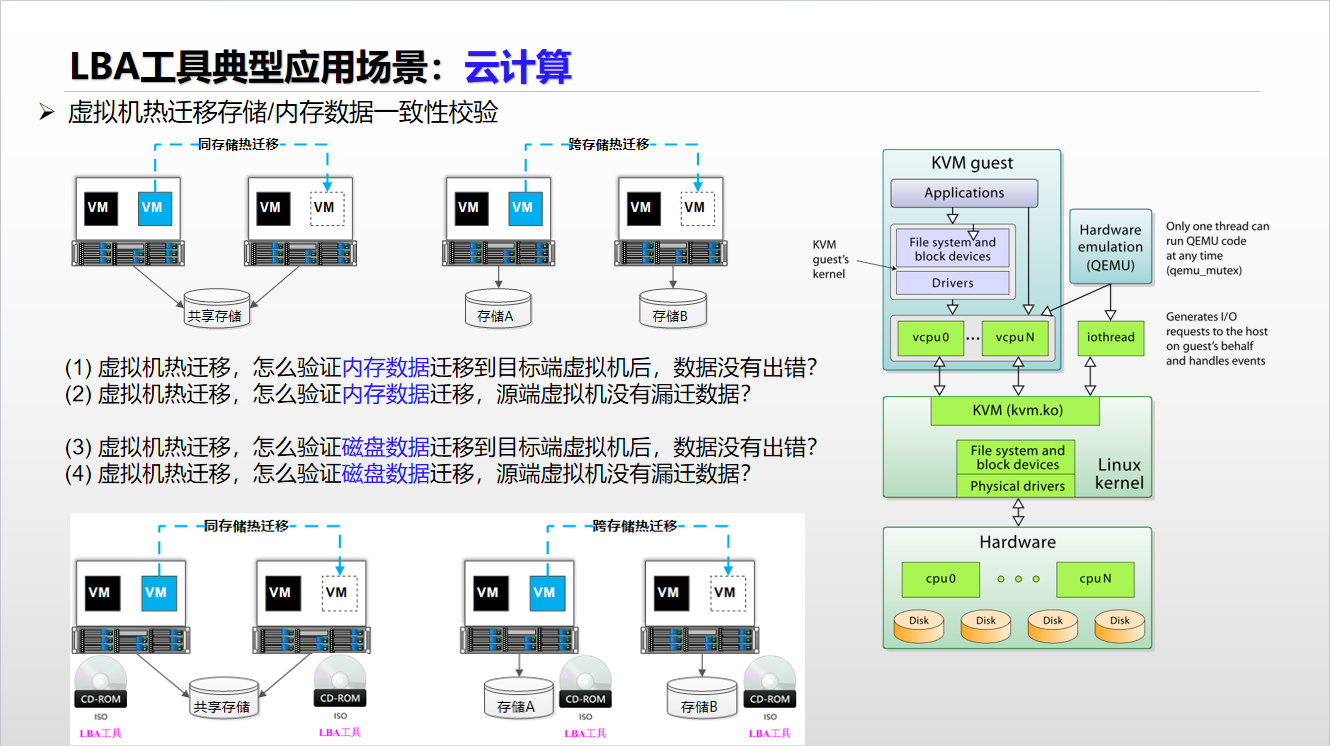Click the KVM guest heading
The width and height of the screenshot is (1330, 746).
click(972, 163)
